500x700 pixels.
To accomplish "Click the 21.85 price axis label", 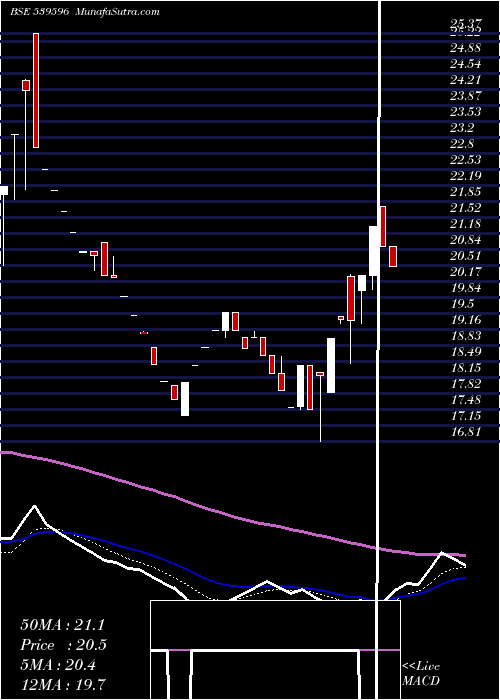I will [x=466, y=192].
